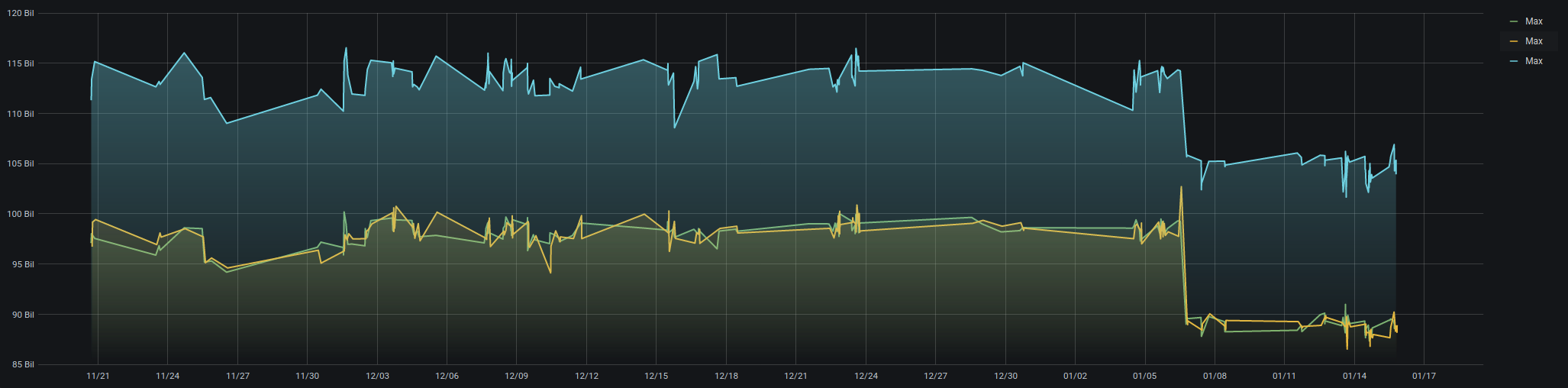Viewport: 1568px width, 388px height.
Task: Click the 120 Bil y-axis label
Action: pos(21,14)
